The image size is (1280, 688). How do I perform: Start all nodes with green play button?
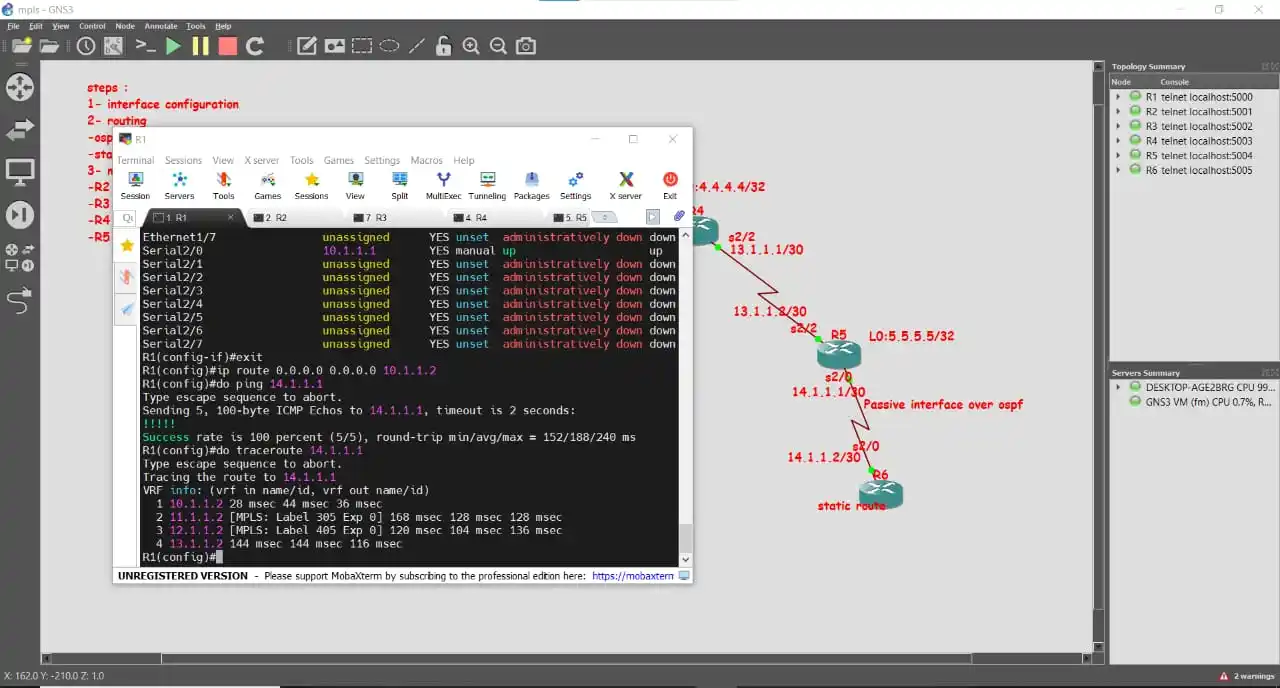tap(173, 46)
